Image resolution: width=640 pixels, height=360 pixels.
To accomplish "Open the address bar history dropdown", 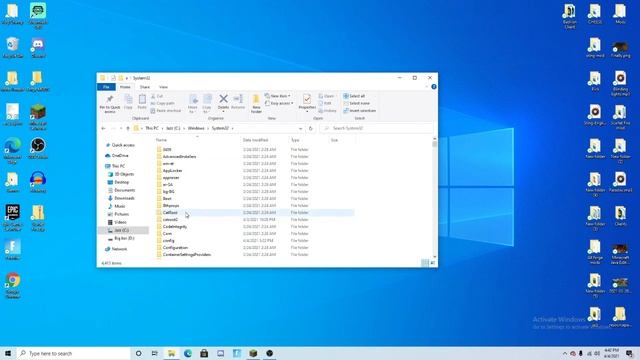I will 300,128.
